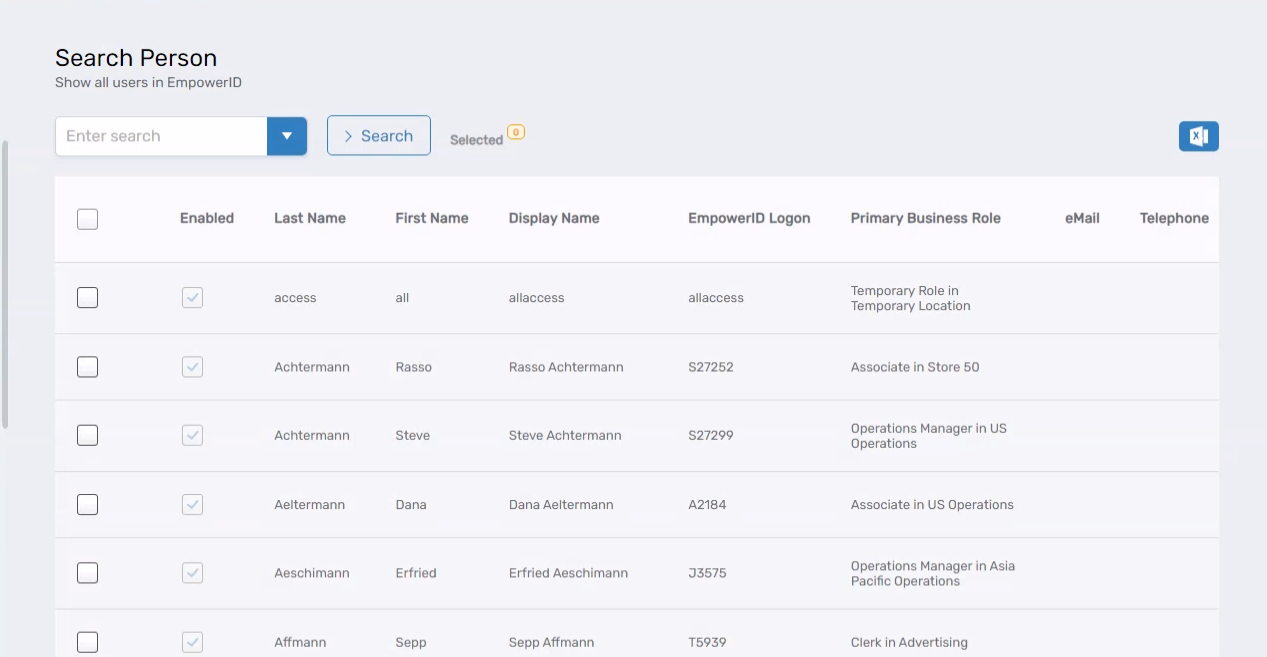Click role Temporary Role in Temporary Location
Image resolution: width=1267 pixels, height=657 pixels.
pos(911,298)
